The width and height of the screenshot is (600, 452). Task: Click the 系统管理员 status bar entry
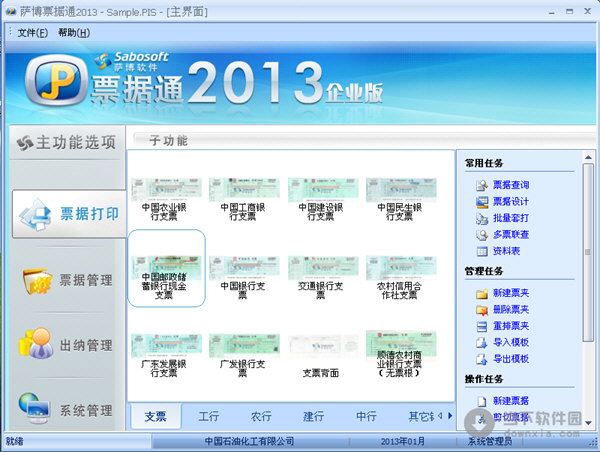pyautogui.click(x=490, y=441)
